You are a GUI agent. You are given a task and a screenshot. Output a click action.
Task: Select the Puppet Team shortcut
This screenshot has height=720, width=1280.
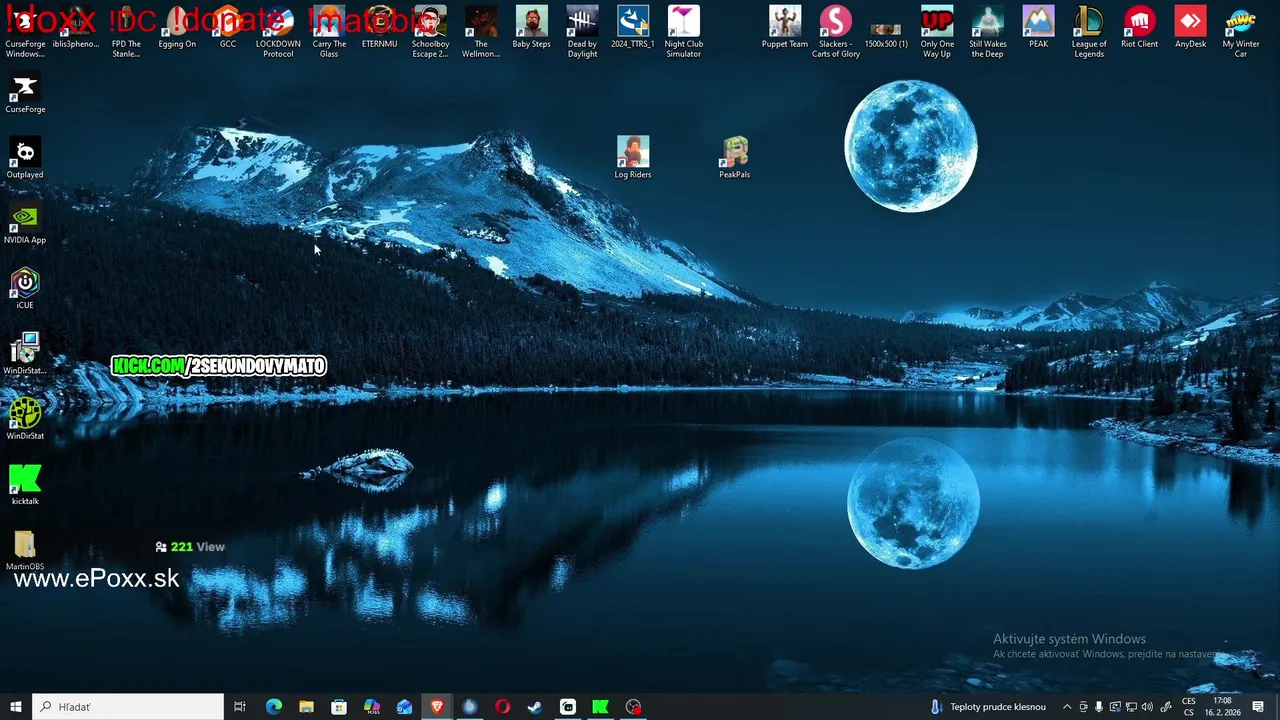click(785, 28)
